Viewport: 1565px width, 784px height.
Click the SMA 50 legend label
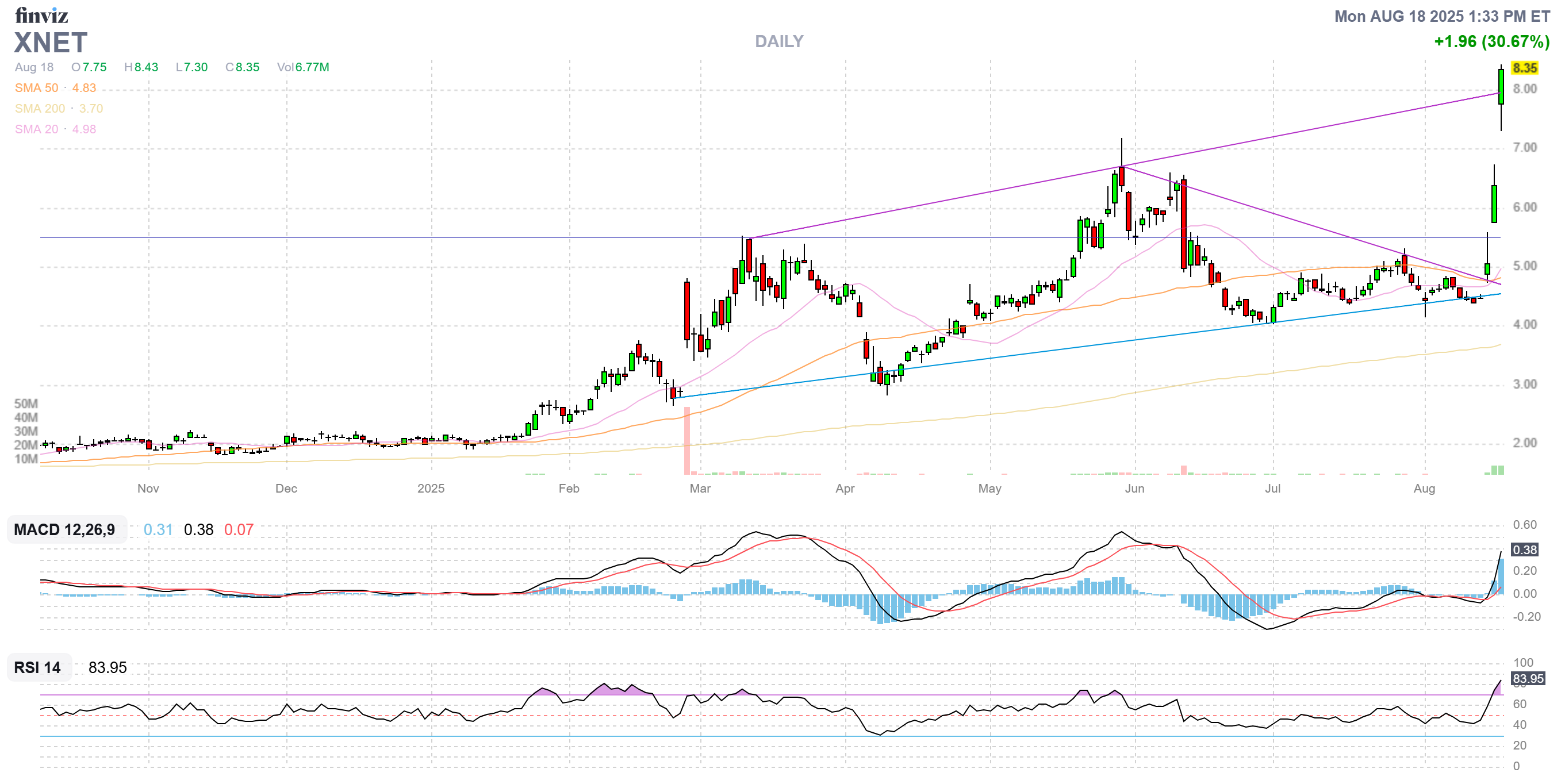(x=36, y=88)
